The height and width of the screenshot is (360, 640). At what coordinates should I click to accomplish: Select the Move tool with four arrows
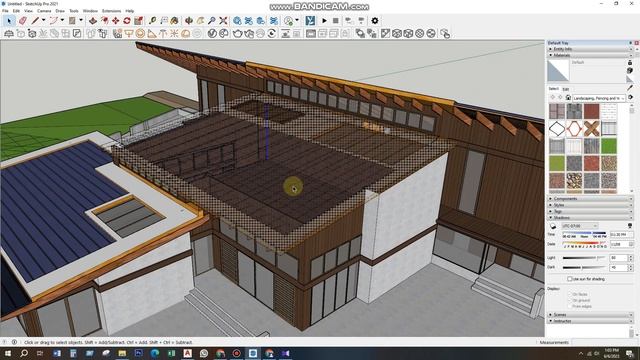coord(116,20)
